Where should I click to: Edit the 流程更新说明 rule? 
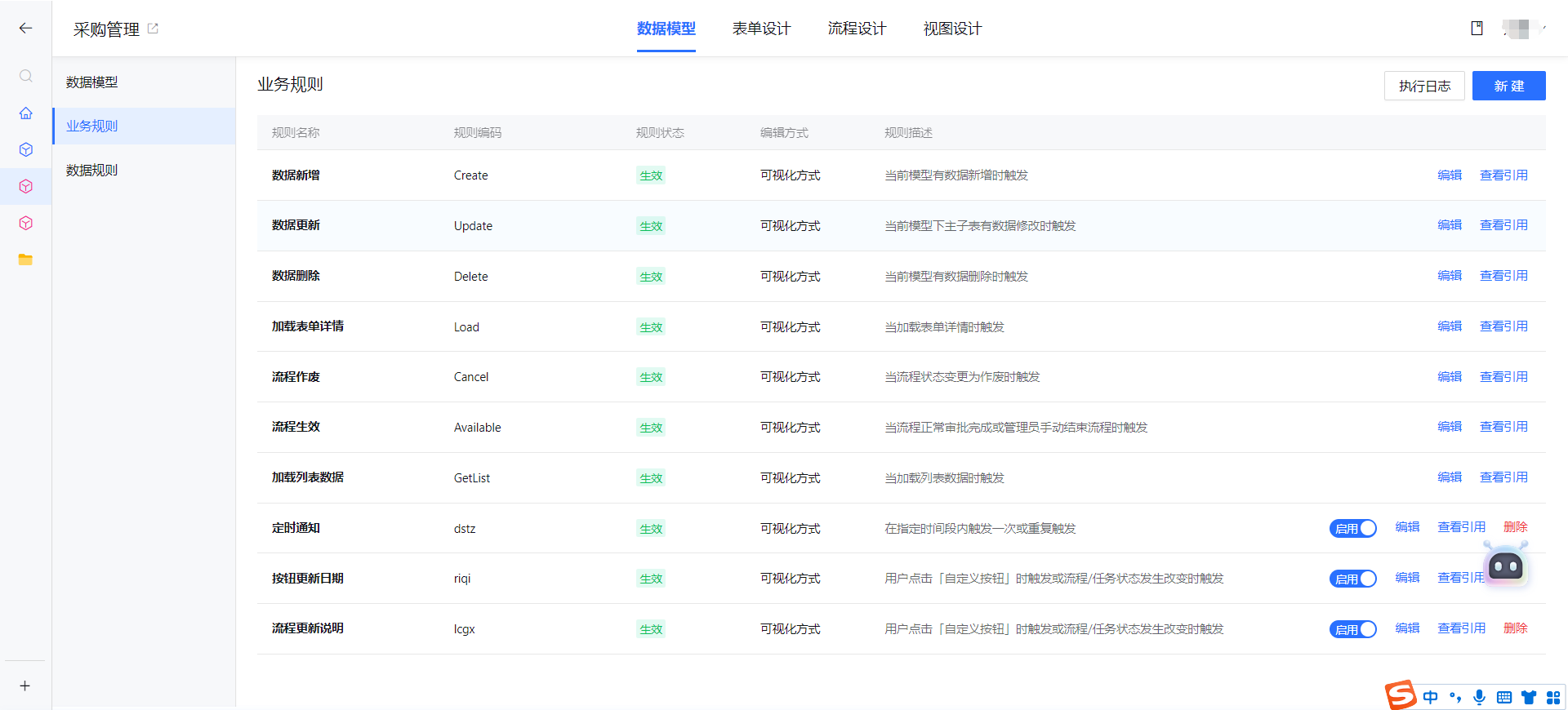click(x=1407, y=628)
